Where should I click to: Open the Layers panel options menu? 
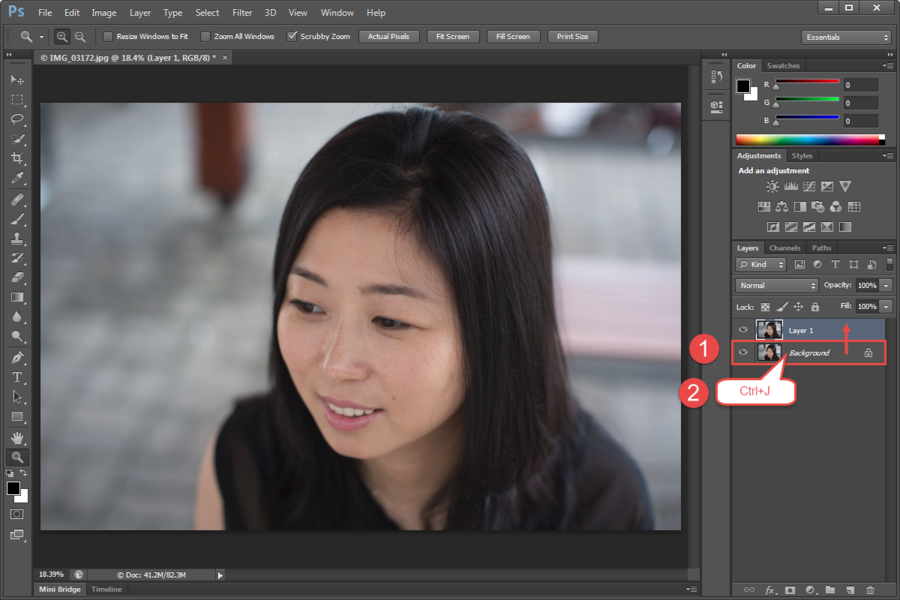(887, 248)
